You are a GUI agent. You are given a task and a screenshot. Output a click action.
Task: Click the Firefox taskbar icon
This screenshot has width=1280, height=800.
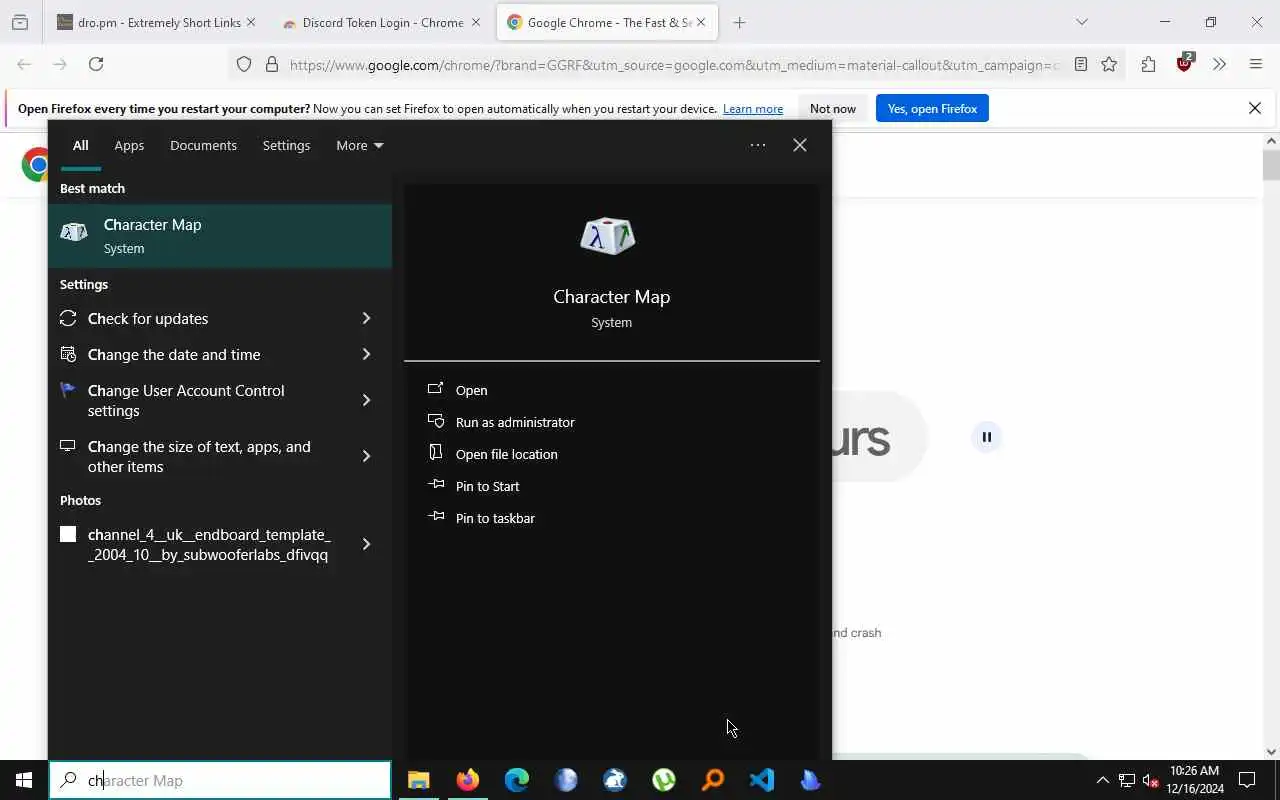point(467,780)
